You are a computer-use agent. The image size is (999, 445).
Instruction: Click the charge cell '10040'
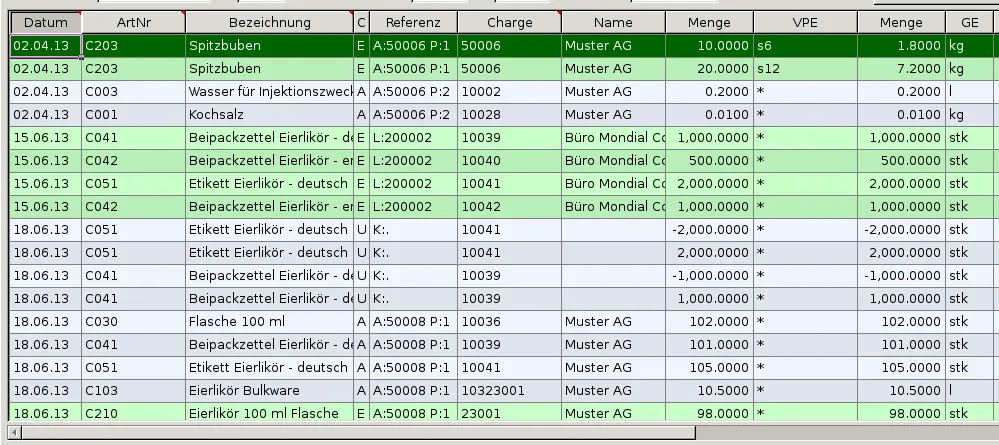(509, 161)
